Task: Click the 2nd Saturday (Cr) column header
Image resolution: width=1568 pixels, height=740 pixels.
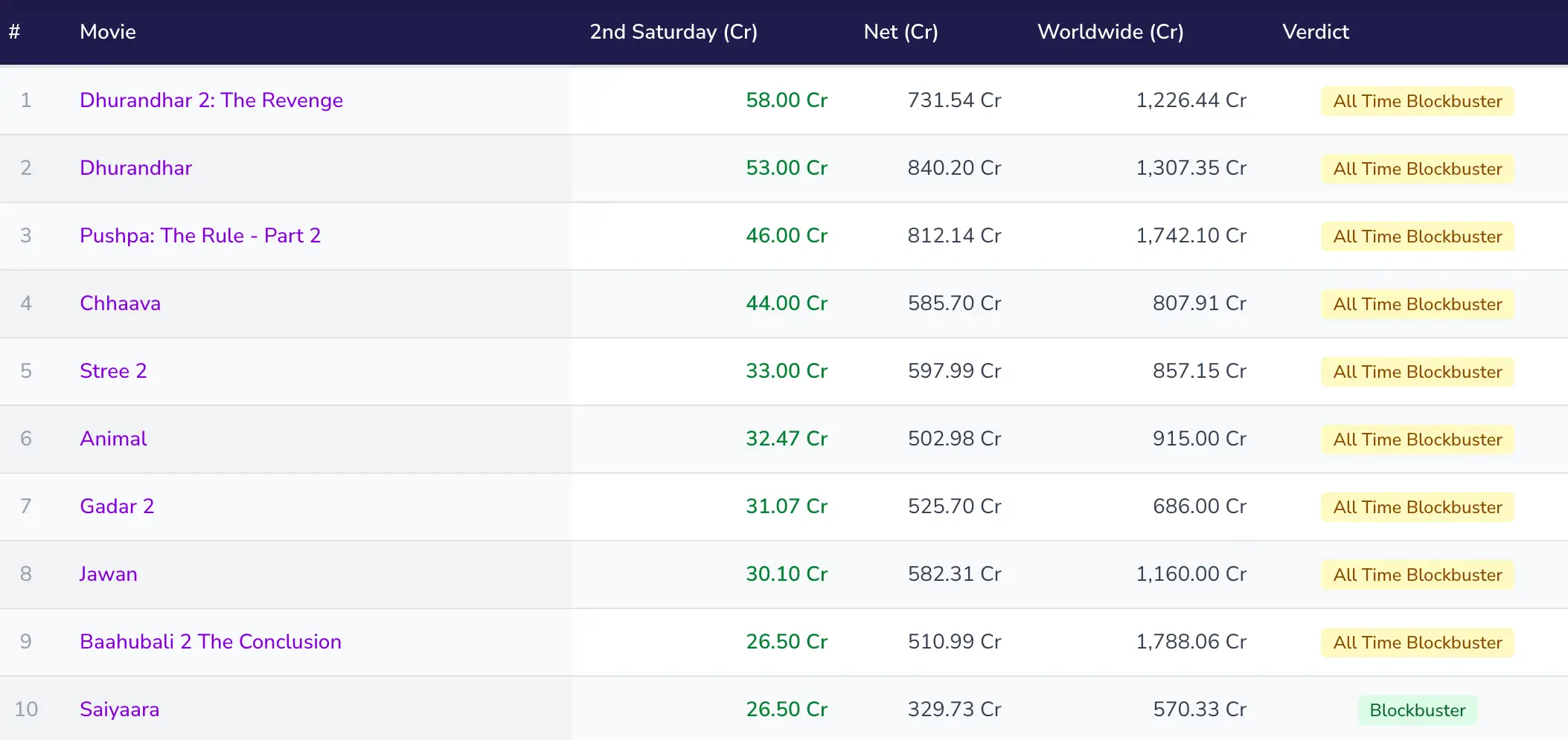Action: pos(673,32)
